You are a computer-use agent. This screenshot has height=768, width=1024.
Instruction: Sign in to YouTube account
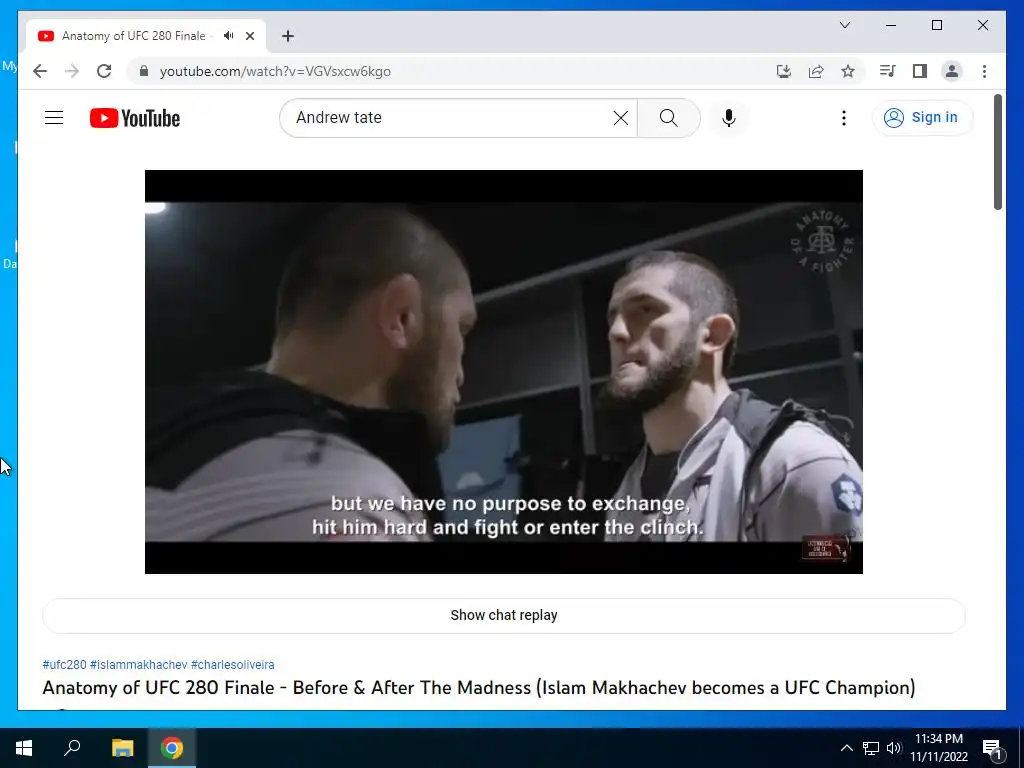click(921, 118)
